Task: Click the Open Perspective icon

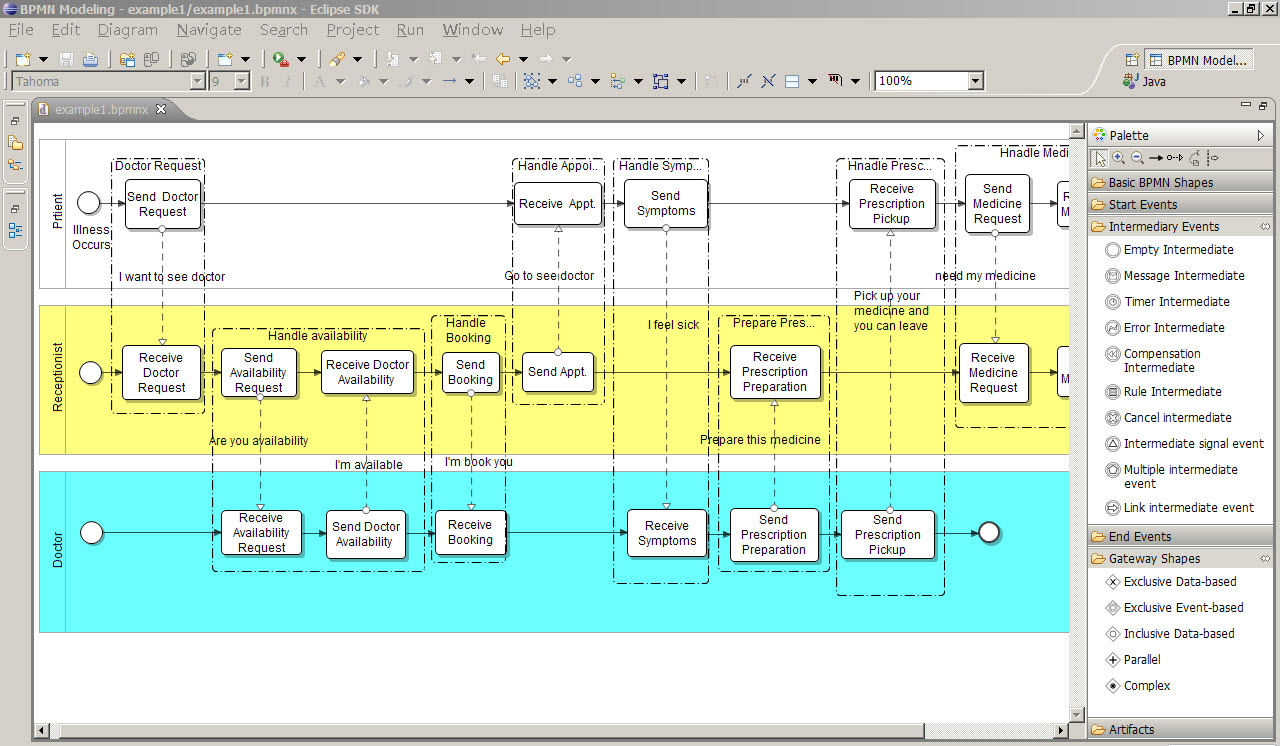Action: point(1132,60)
